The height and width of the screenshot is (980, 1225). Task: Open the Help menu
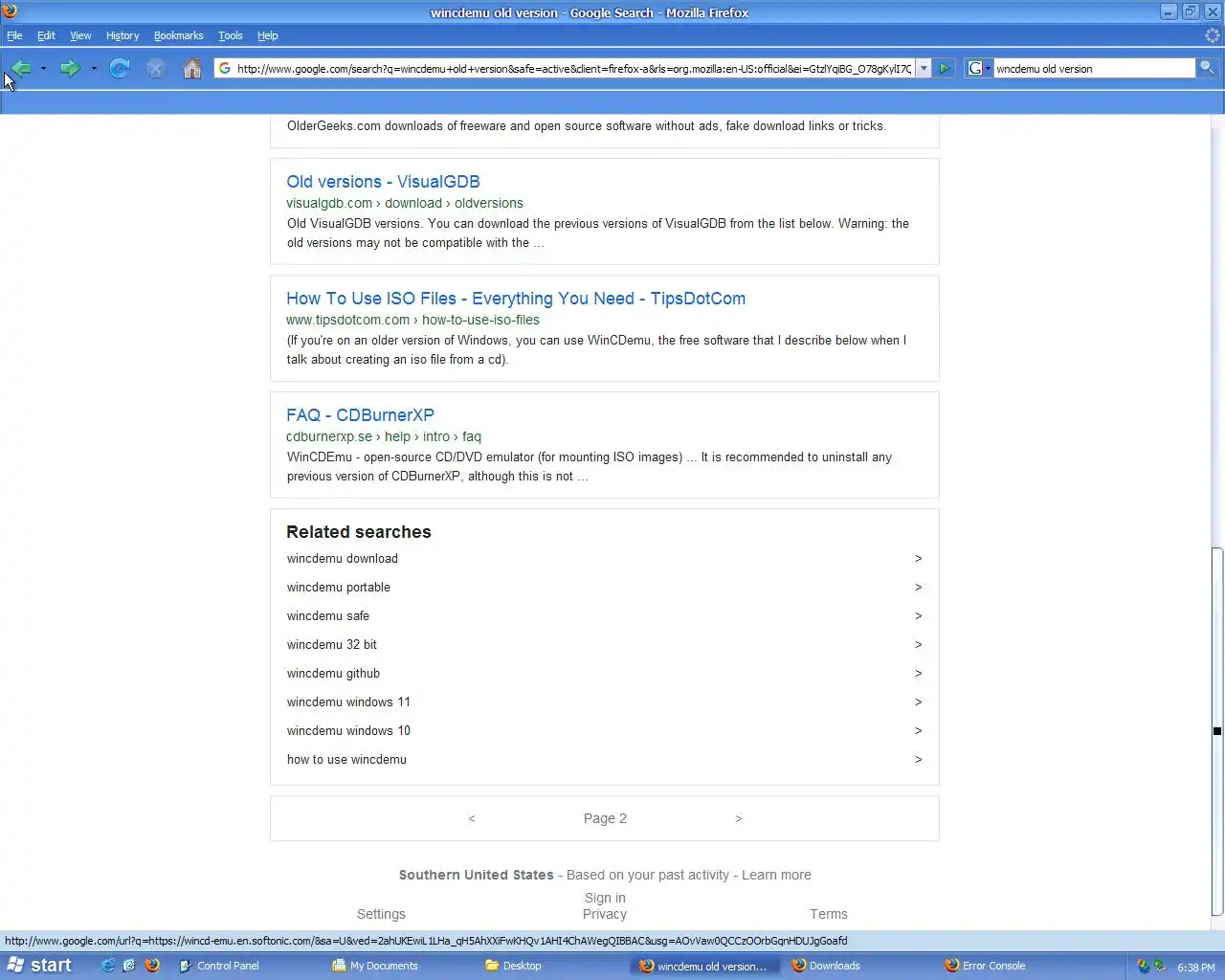268,35
